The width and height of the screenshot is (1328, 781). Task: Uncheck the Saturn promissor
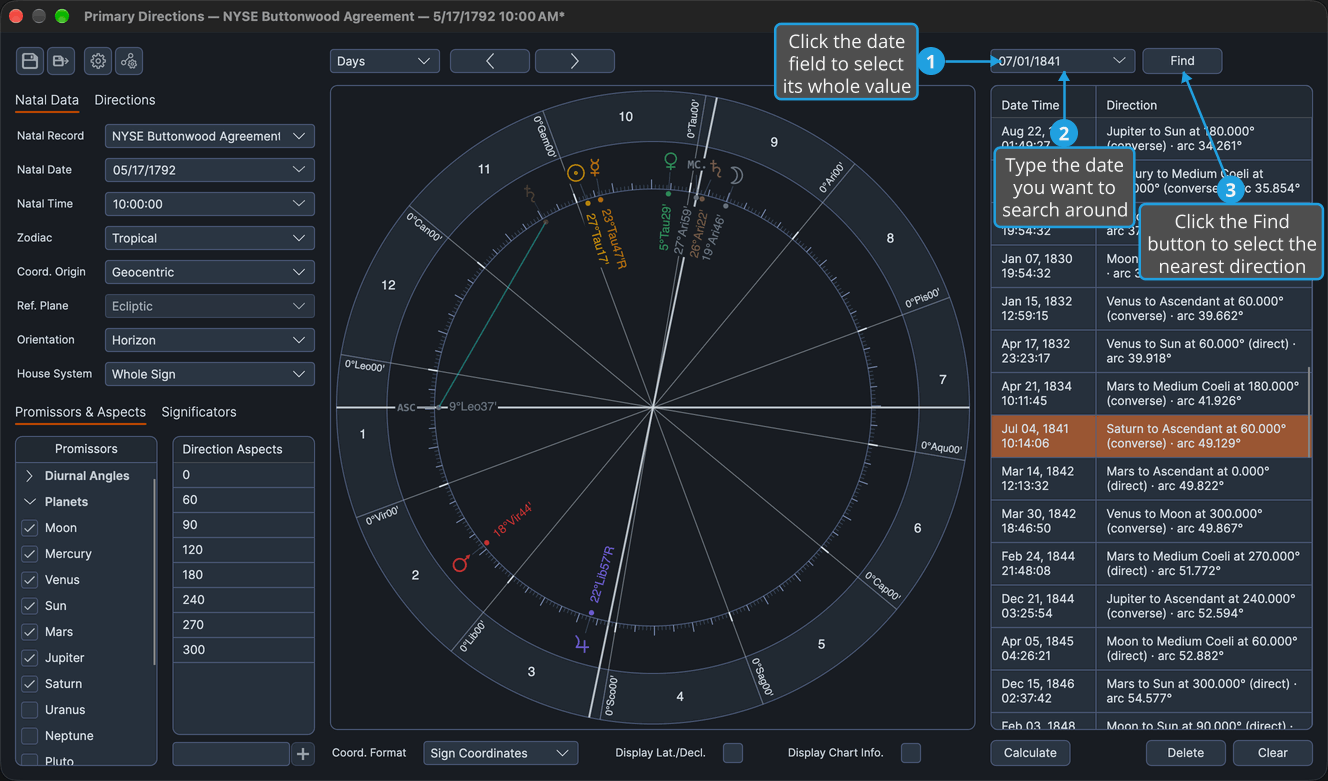pyautogui.click(x=30, y=684)
